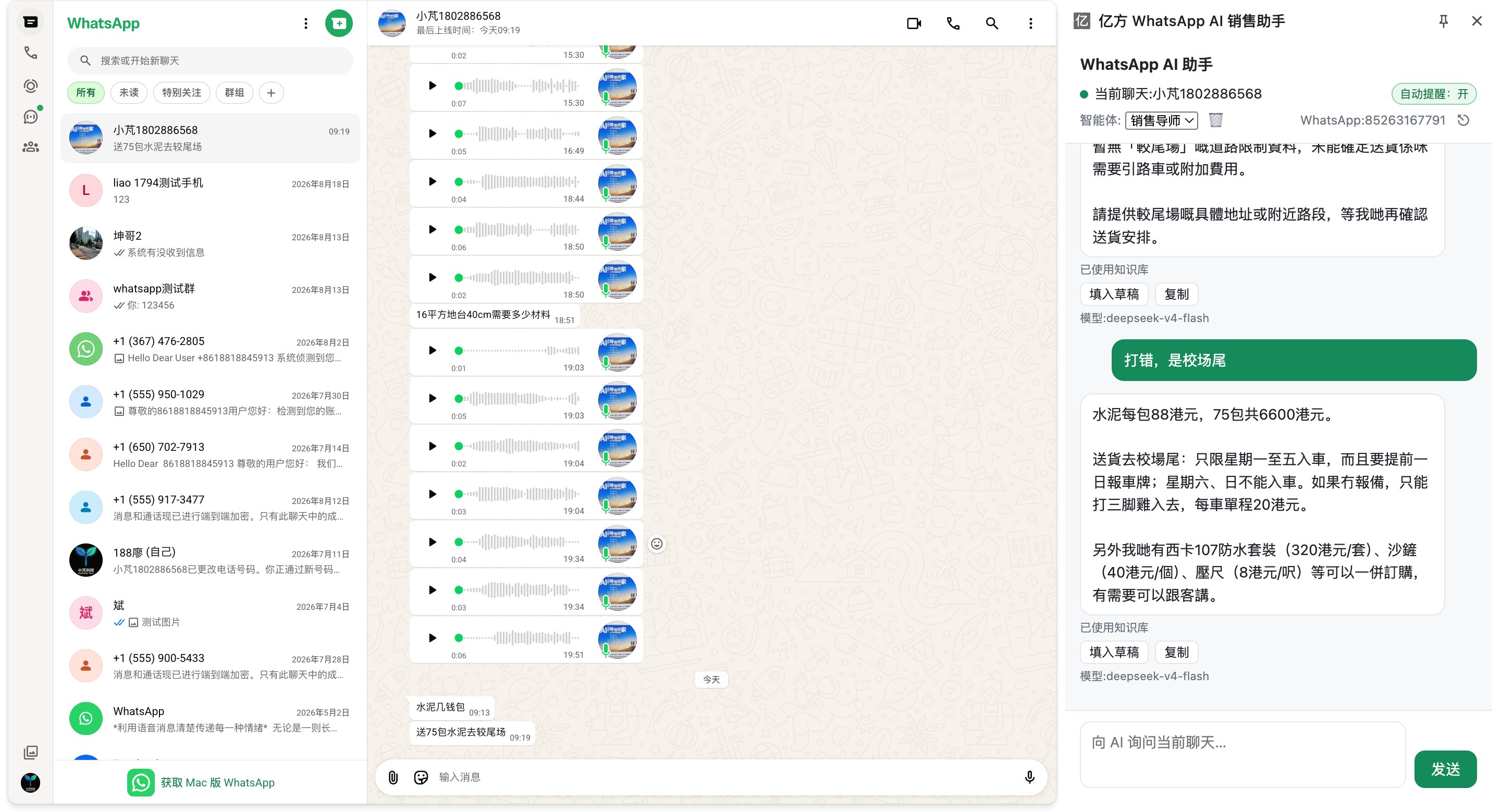Search within the conversation magnifier icon
Image resolution: width=1501 pixels, height=812 pixels.
coord(991,23)
